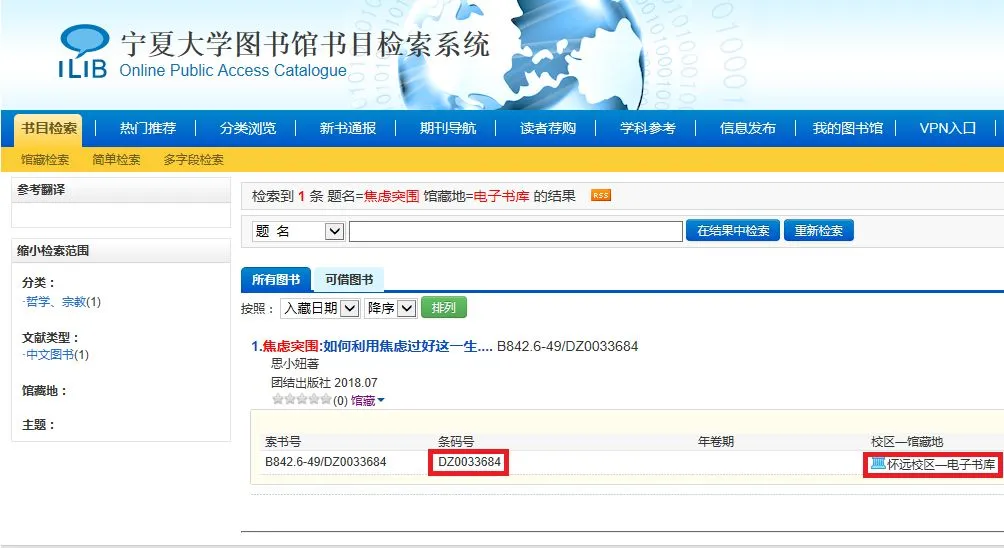Screen dimensions: 1004x548
Task: Click the 宁夏大学图书馆书目检索系统 title
Action: tap(305, 44)
